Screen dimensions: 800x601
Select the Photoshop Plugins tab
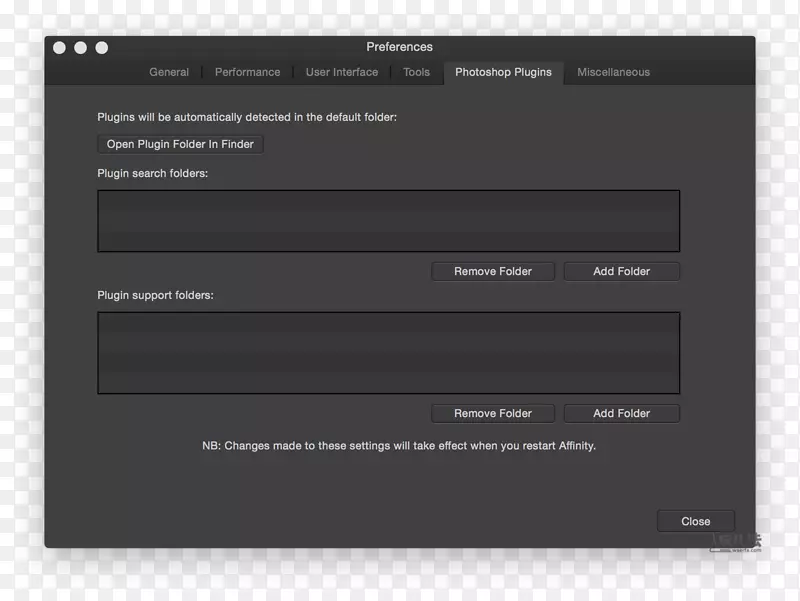(x=503, y=72)
